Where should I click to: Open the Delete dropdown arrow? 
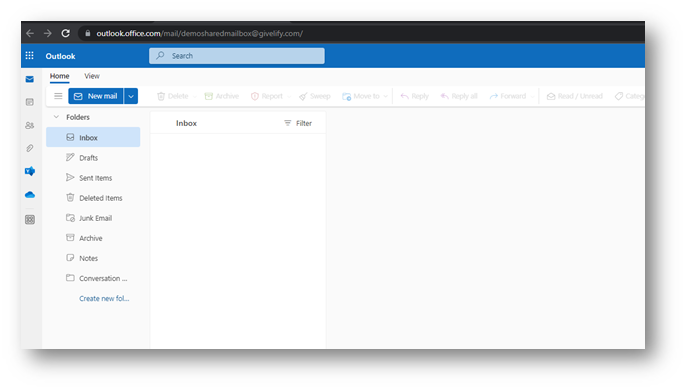(x=195, y=96)
